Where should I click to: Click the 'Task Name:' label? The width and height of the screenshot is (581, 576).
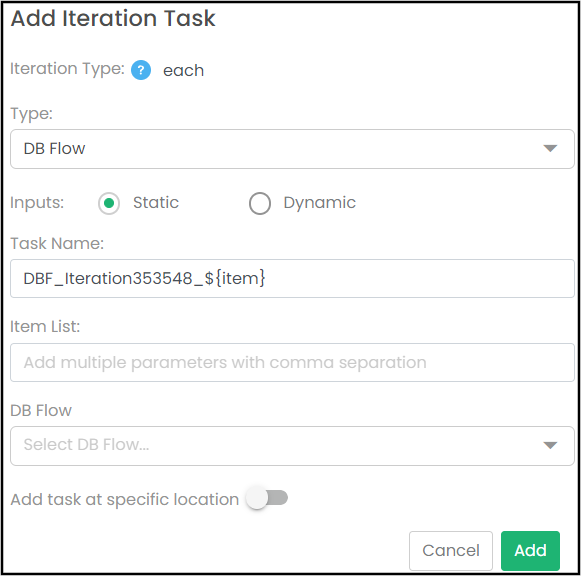(57, 244)
